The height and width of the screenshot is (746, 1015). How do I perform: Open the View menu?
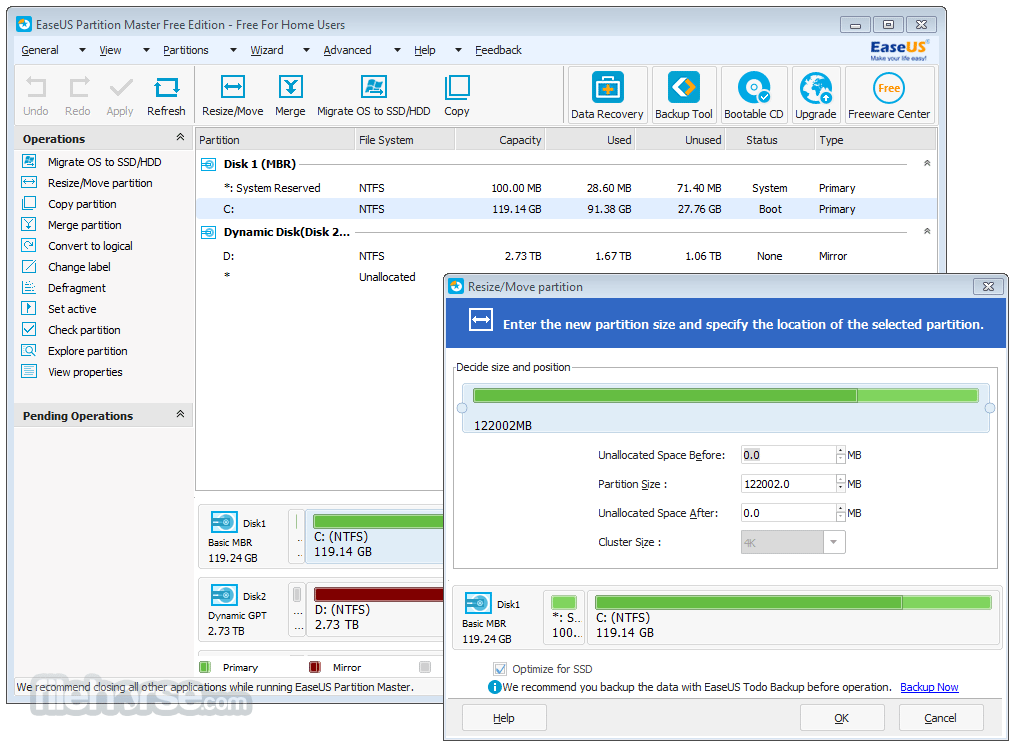tap(110, 51)
